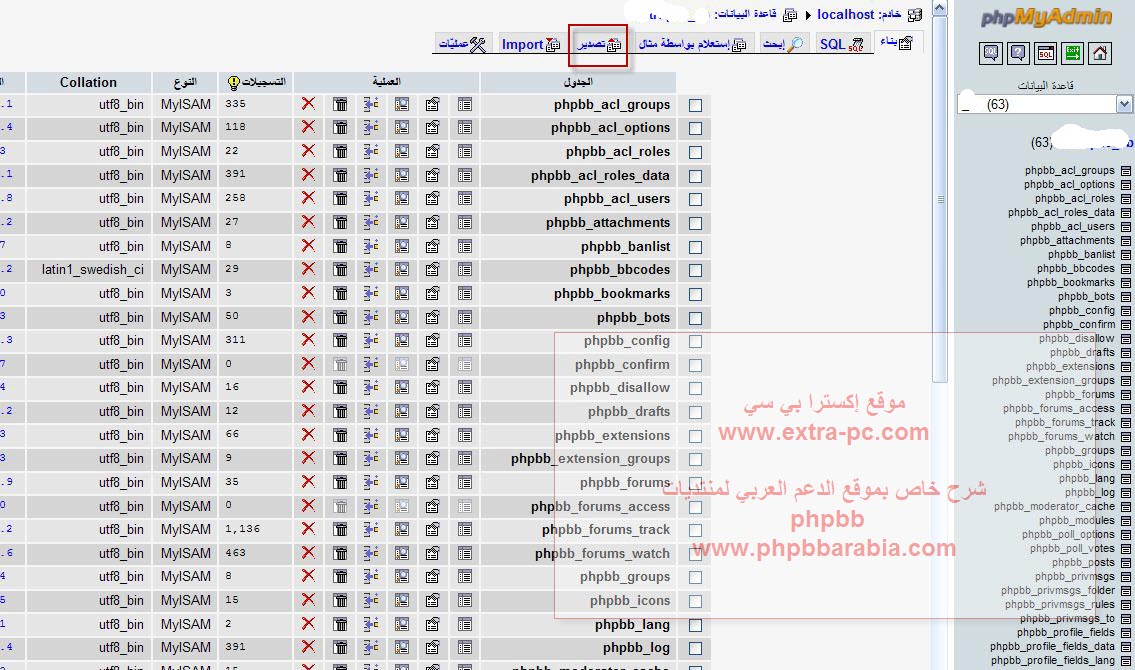The height and width of the screenshot is (670, 1135).
Task: Switch to the بناء (Structure) tab
Action: pyautogui.click(x=898, y=43)
